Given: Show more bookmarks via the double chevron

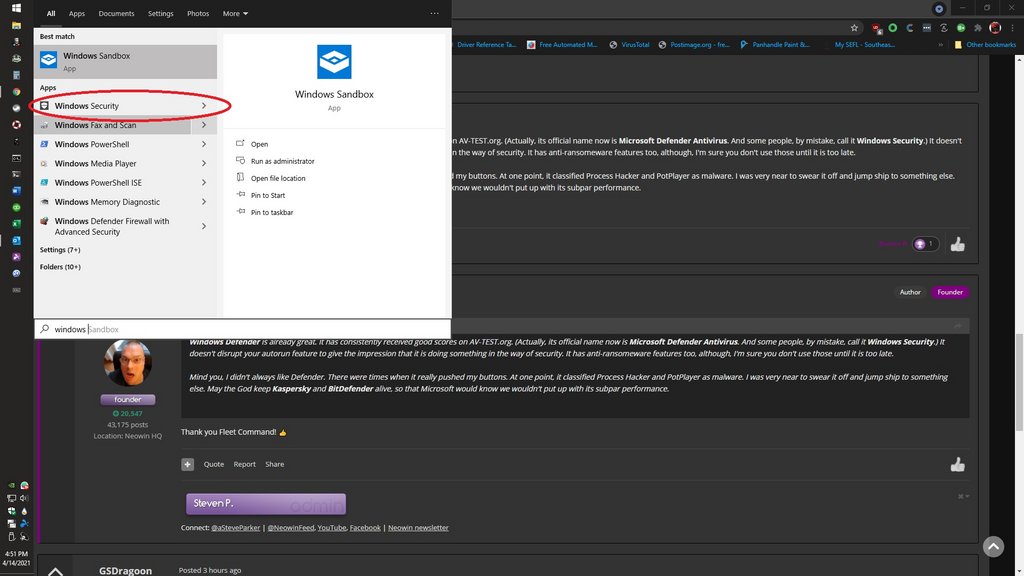Looking at the screenshot, I should pos(940,45).
